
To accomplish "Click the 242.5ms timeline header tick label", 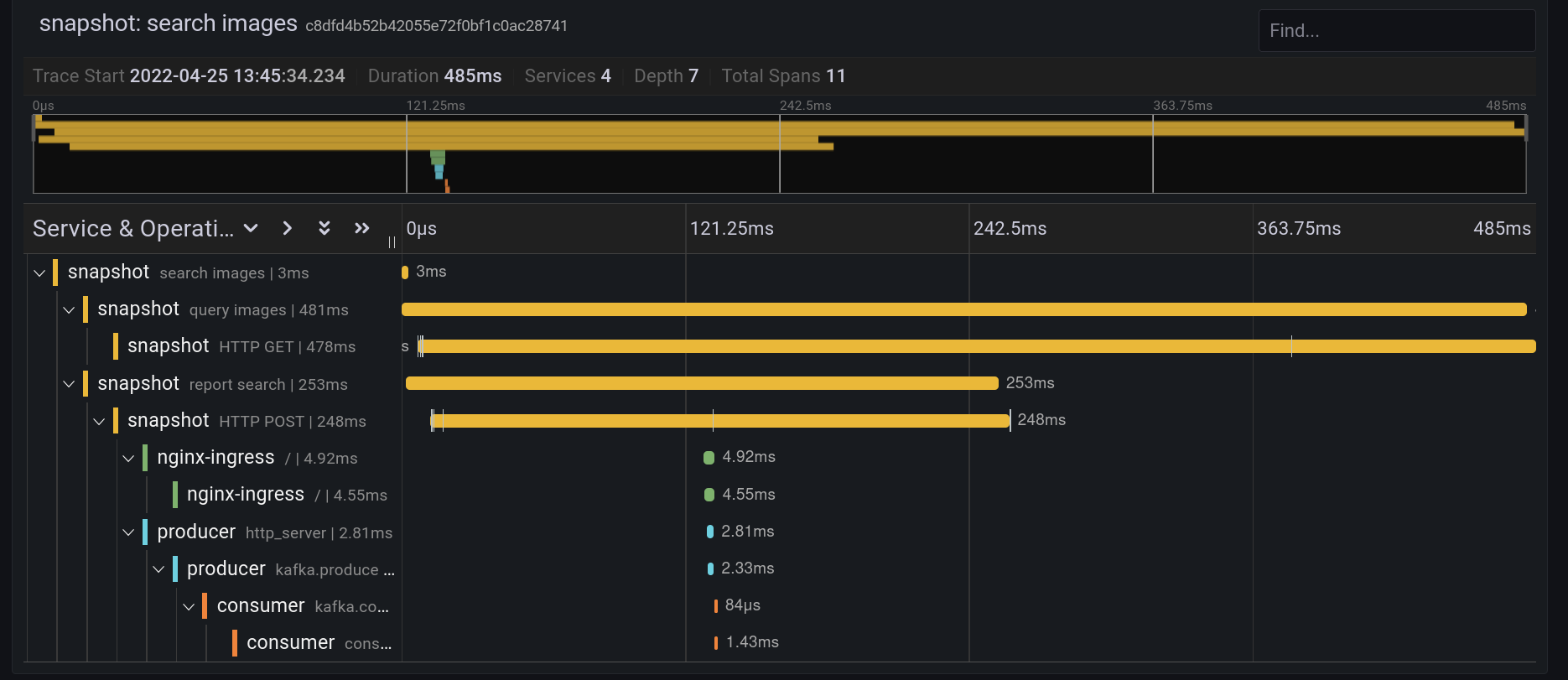I will click(x=1010, y=229).
